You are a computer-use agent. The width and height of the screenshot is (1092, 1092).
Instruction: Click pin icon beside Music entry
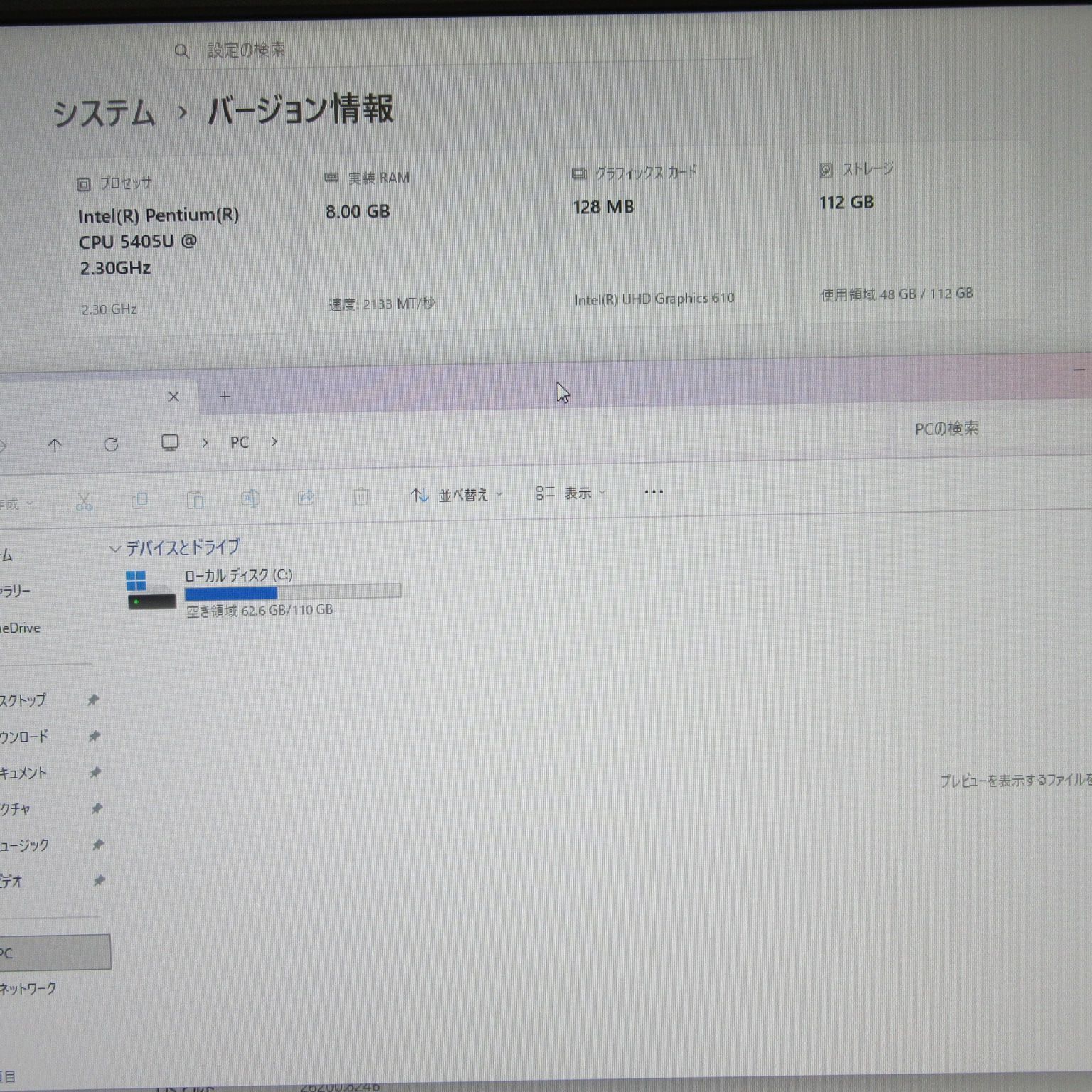(x=98, y=845)
